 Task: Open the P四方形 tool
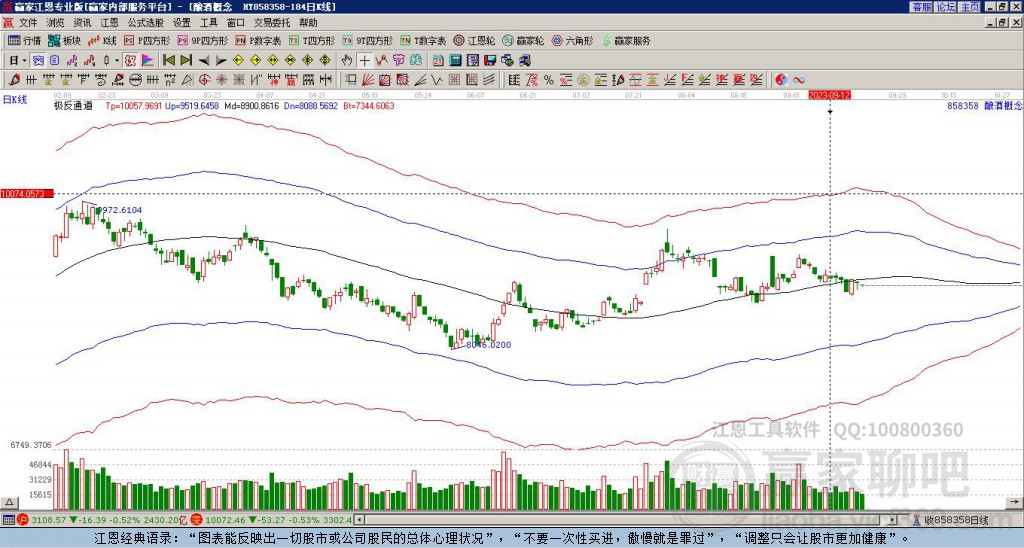pyautogui.click(x=147, y=40)
